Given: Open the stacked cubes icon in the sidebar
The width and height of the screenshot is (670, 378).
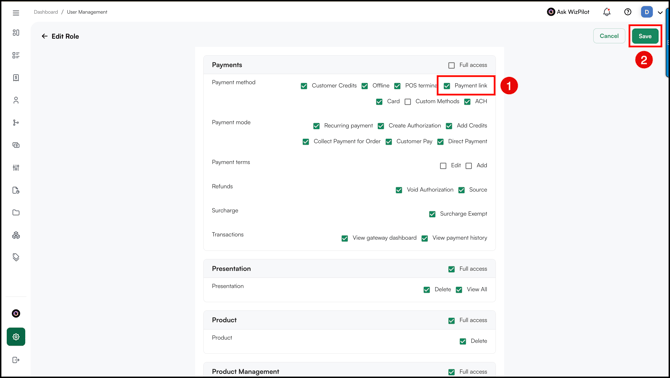Looking at the screenshot, I should pos(16,235).
